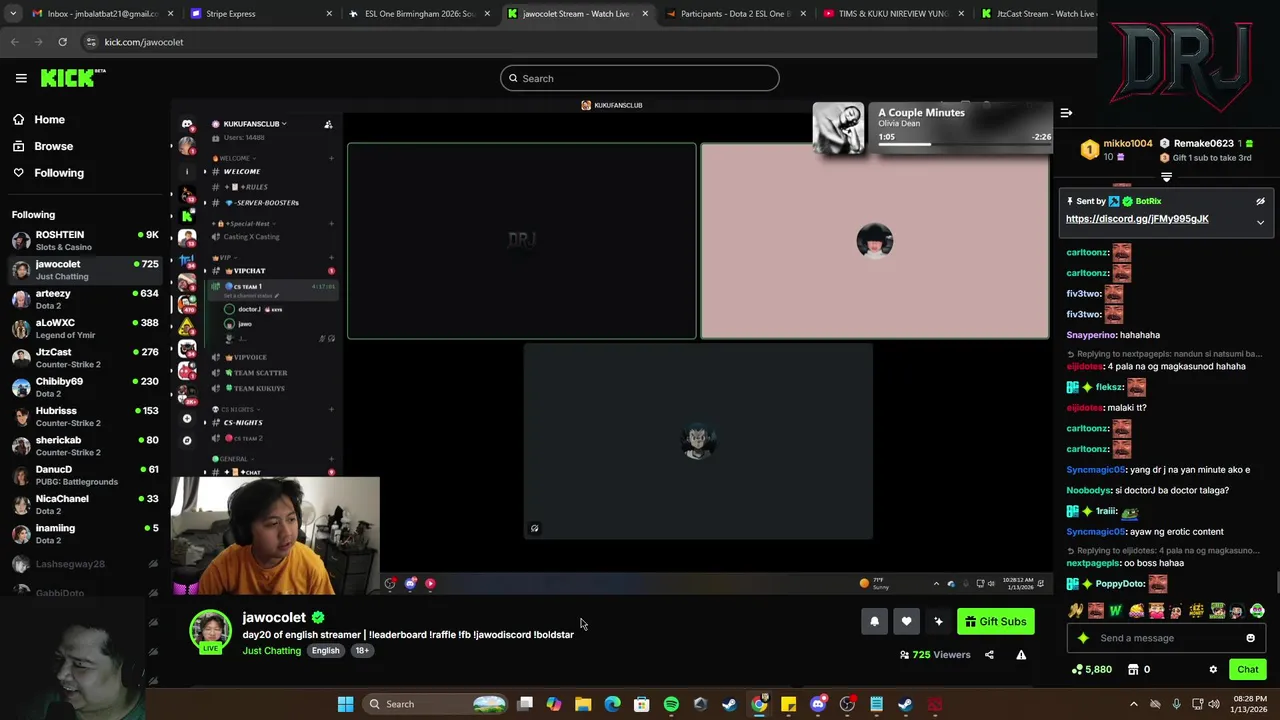The height and width of the screenshot is (720, 1280).
Task: Switch to the JtzCast Stream tab
Action: point(1037,13)
